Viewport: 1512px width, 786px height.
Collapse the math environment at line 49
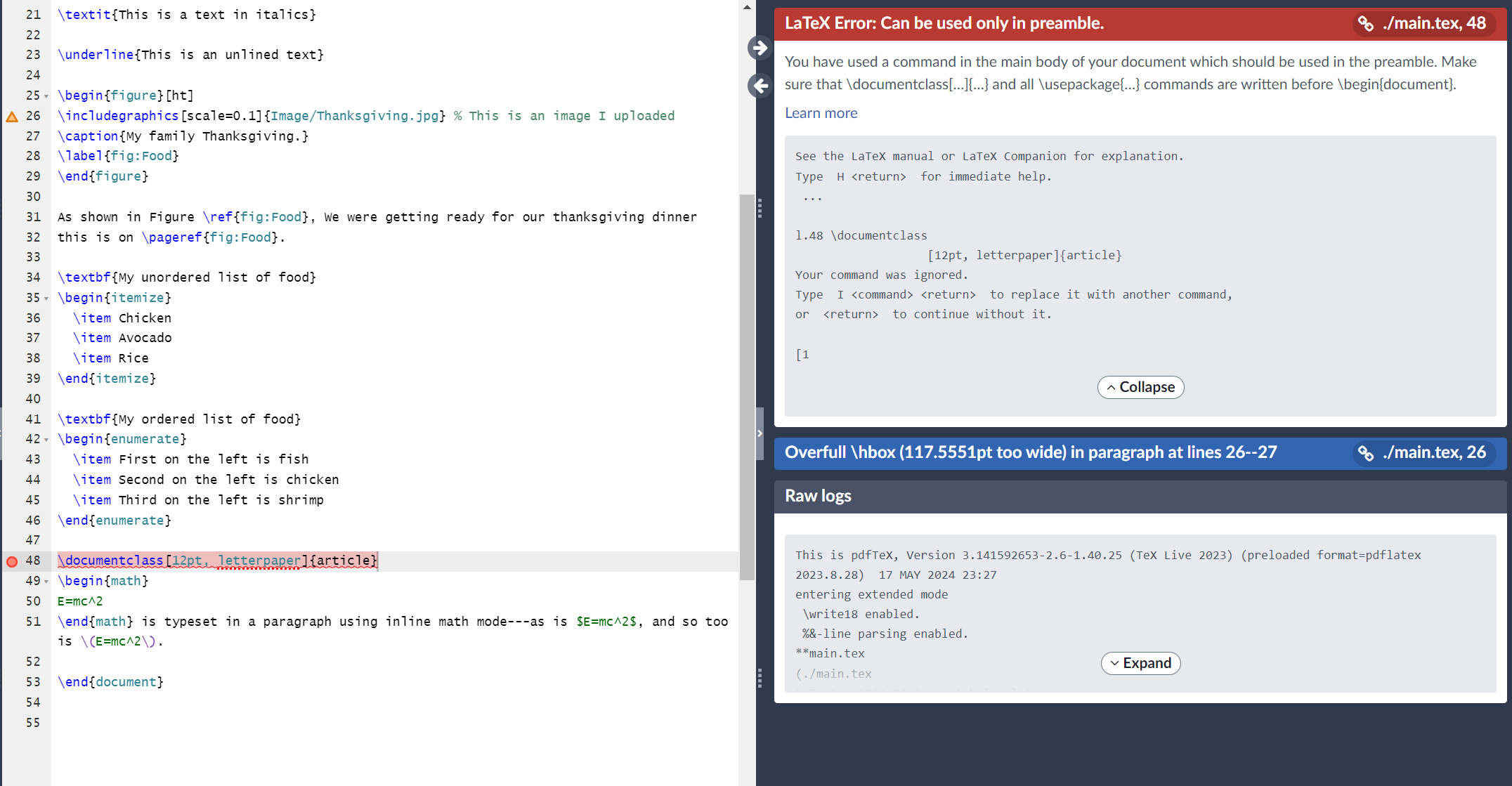tap(46, 581)
